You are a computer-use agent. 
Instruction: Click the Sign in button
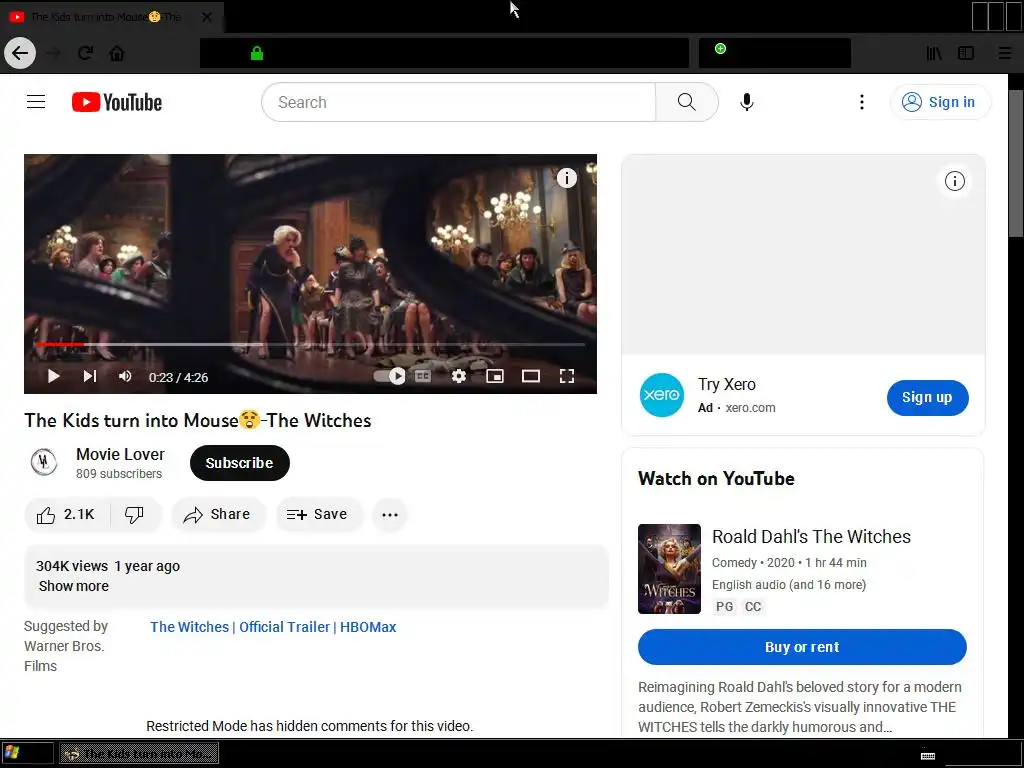coord(940,102)
